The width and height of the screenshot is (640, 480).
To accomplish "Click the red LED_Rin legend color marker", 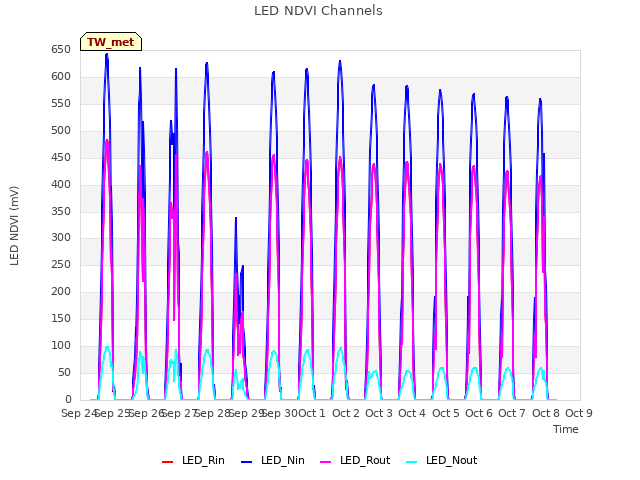I will click(x=167, y=462).
